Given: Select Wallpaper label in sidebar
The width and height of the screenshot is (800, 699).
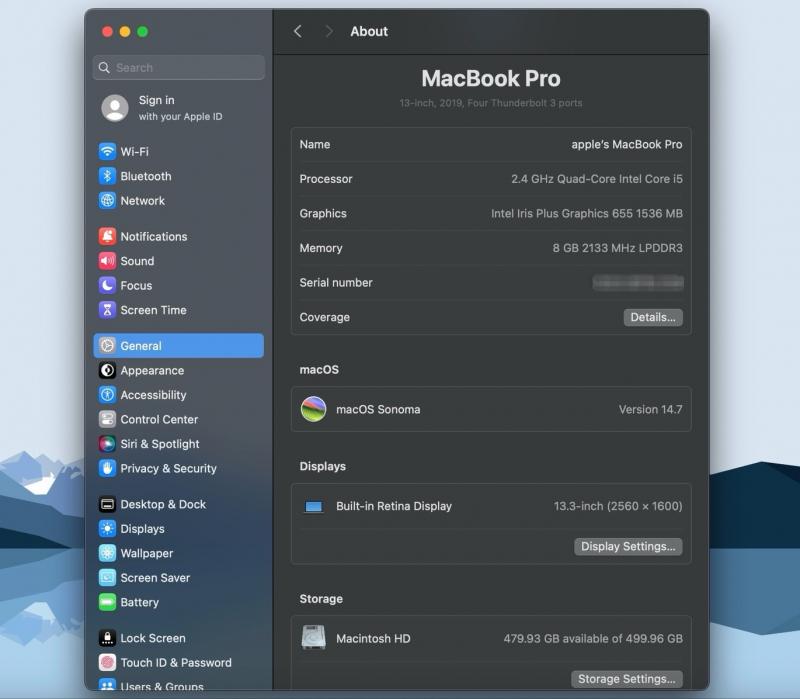Looking at the screenshot, I should point(146,553).
